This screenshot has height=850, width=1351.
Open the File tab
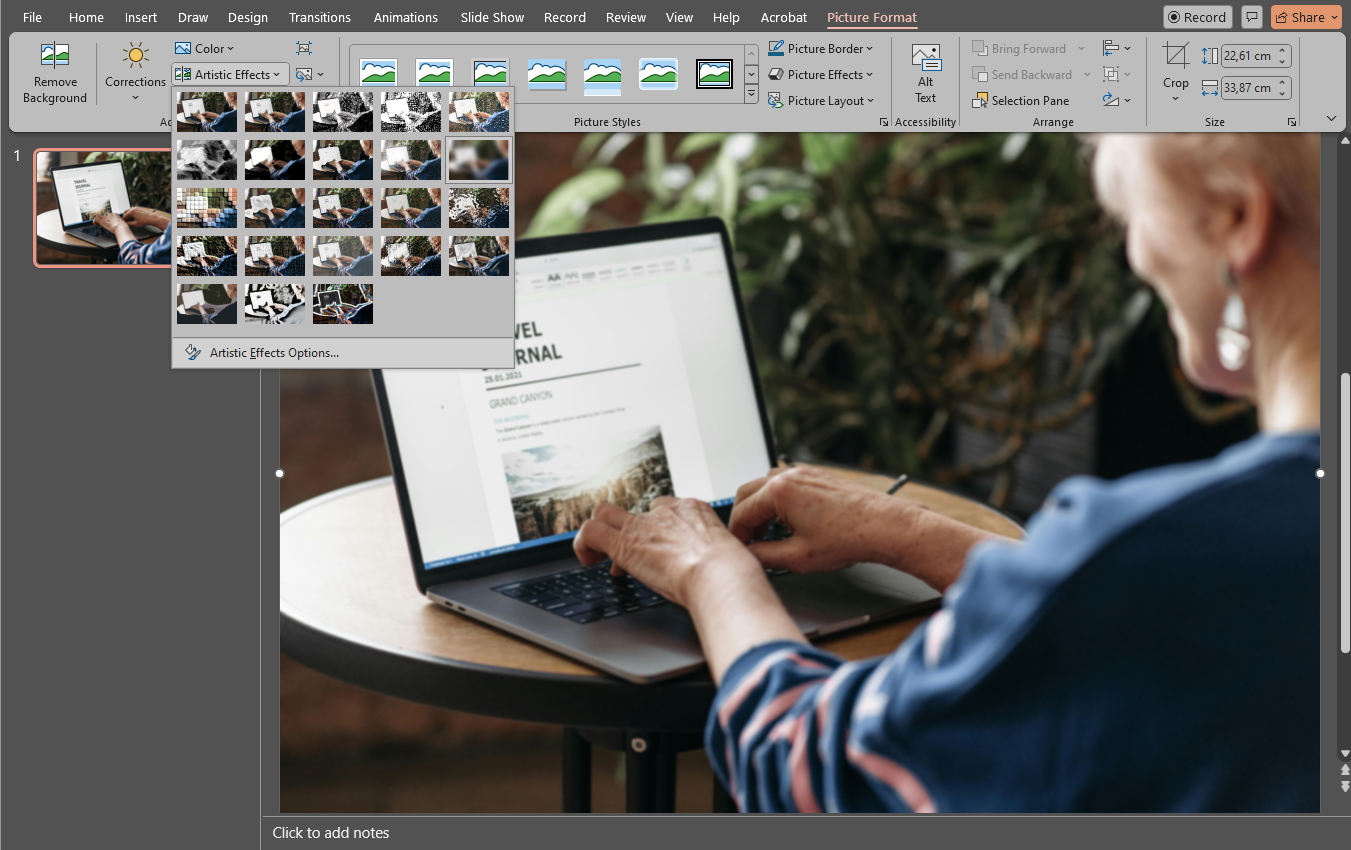point(33,17)
